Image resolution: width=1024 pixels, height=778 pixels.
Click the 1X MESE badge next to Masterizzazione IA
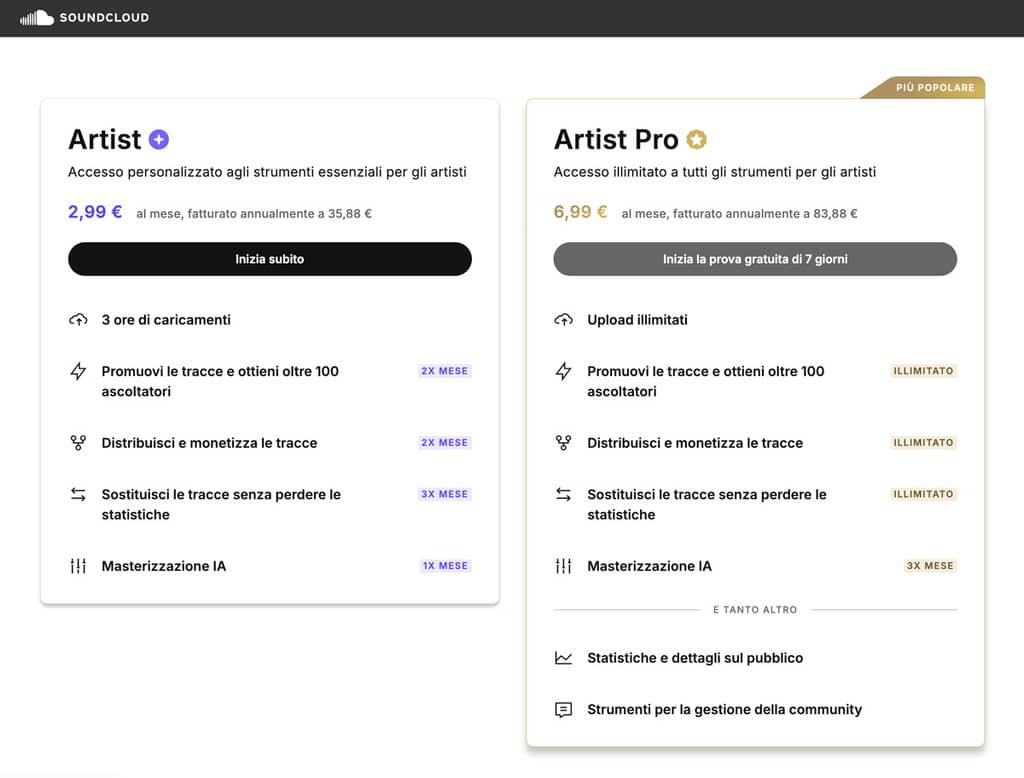pyautogui.click(x=445, y=566)
